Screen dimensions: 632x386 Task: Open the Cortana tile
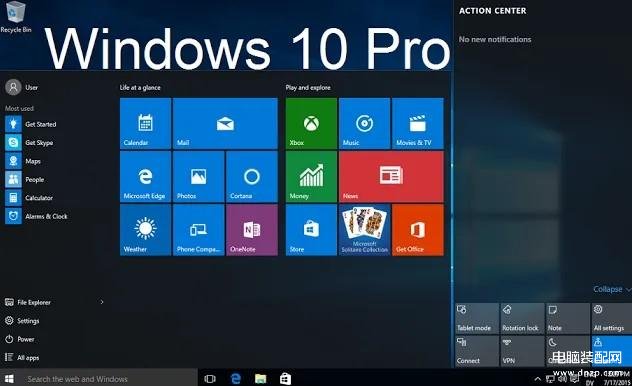[252, 176]
